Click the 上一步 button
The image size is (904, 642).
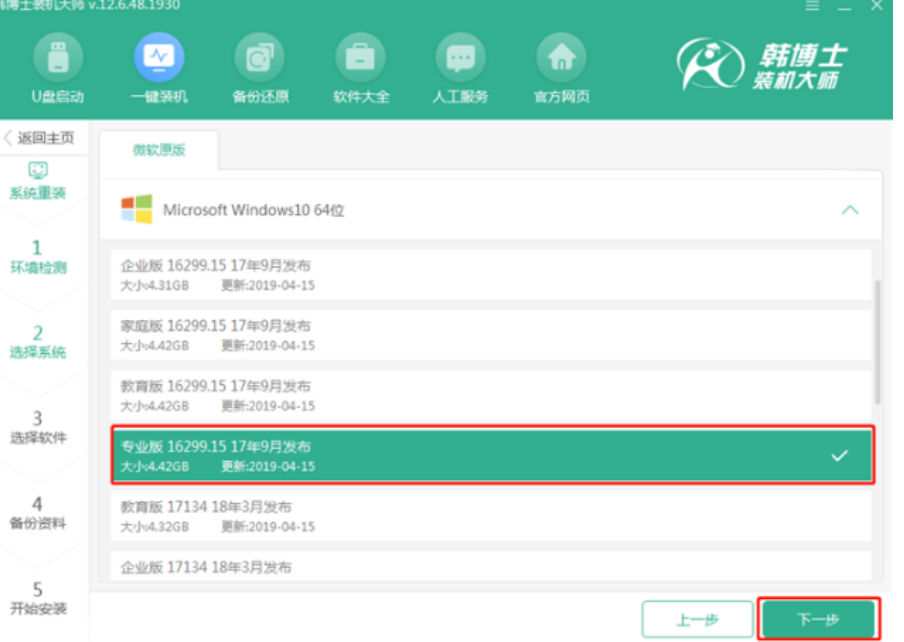(x=698, y=620)
